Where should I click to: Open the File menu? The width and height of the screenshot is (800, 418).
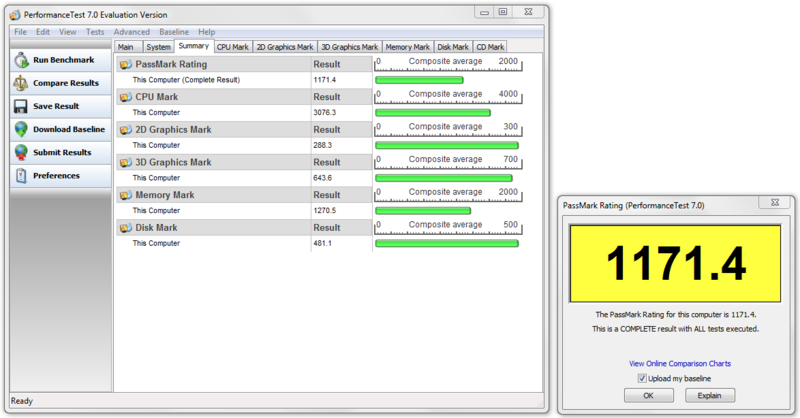20,32
